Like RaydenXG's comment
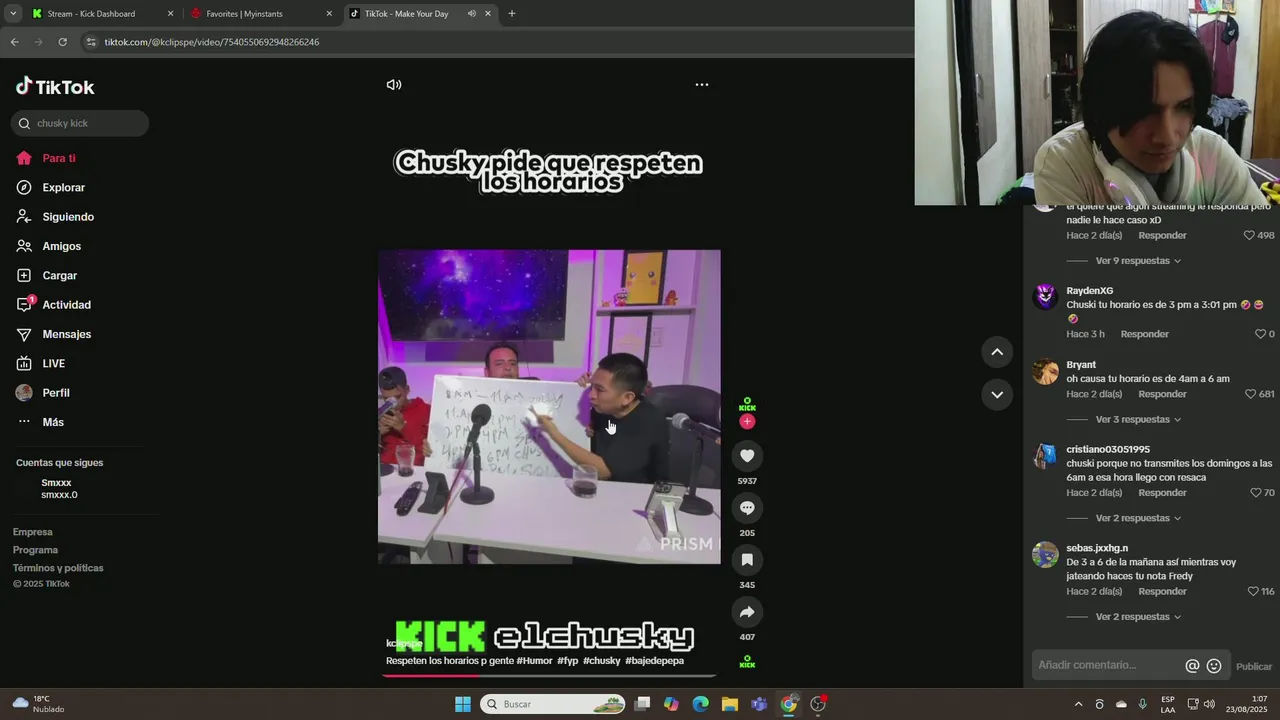 coord(1260,334)
